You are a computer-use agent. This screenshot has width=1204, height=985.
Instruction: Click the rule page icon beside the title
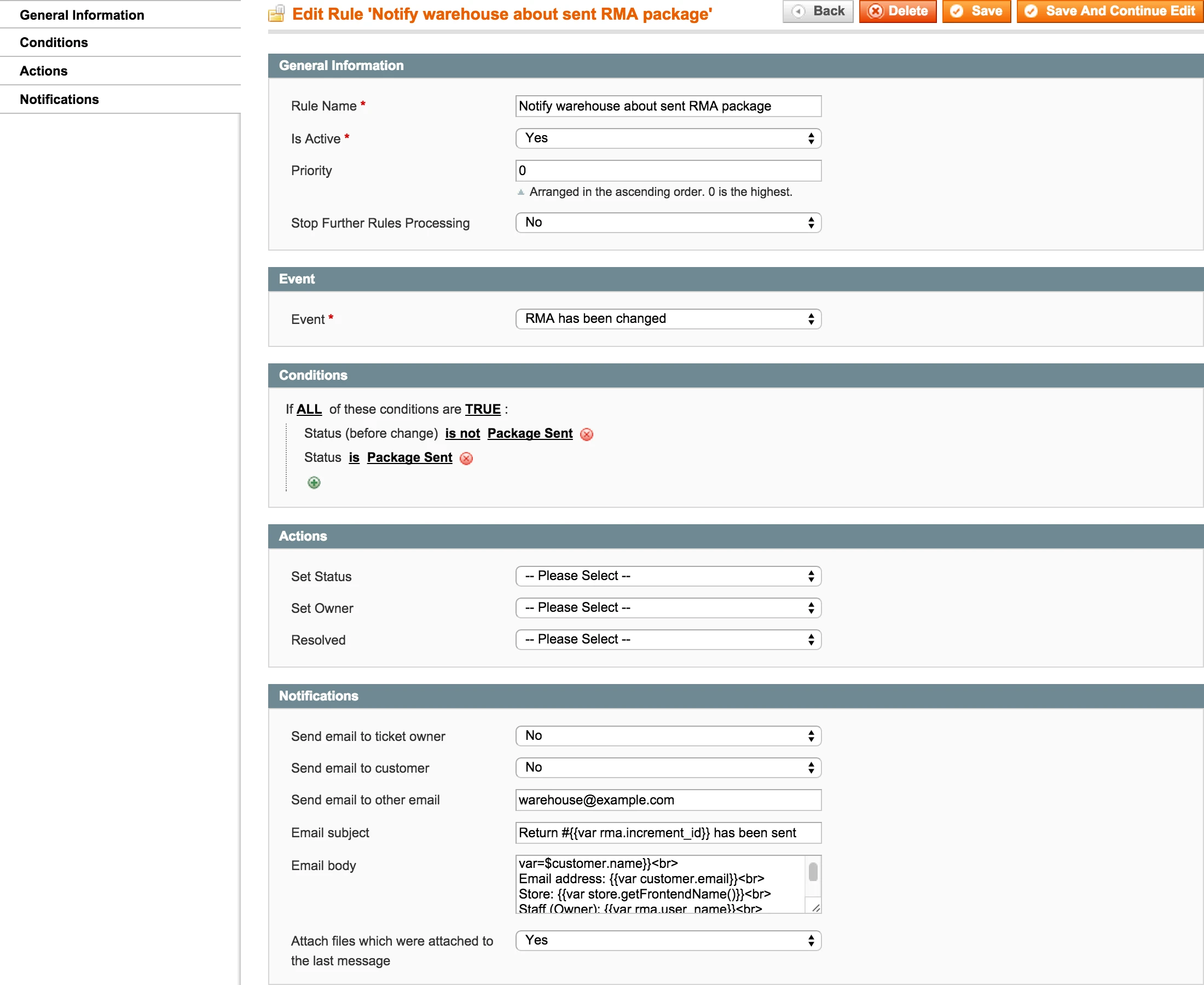pos(276,13)
